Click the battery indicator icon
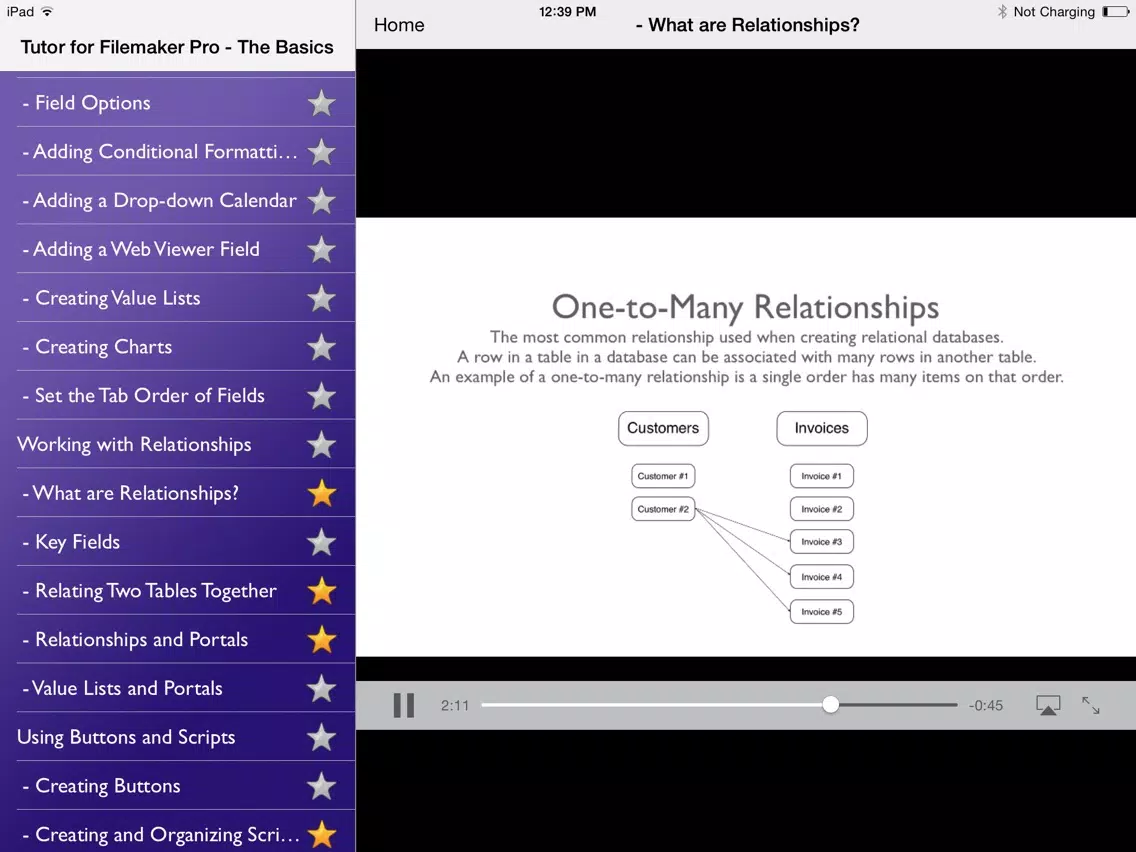The width and height of the screenshot is (1136, 852). coord(1115,12)
